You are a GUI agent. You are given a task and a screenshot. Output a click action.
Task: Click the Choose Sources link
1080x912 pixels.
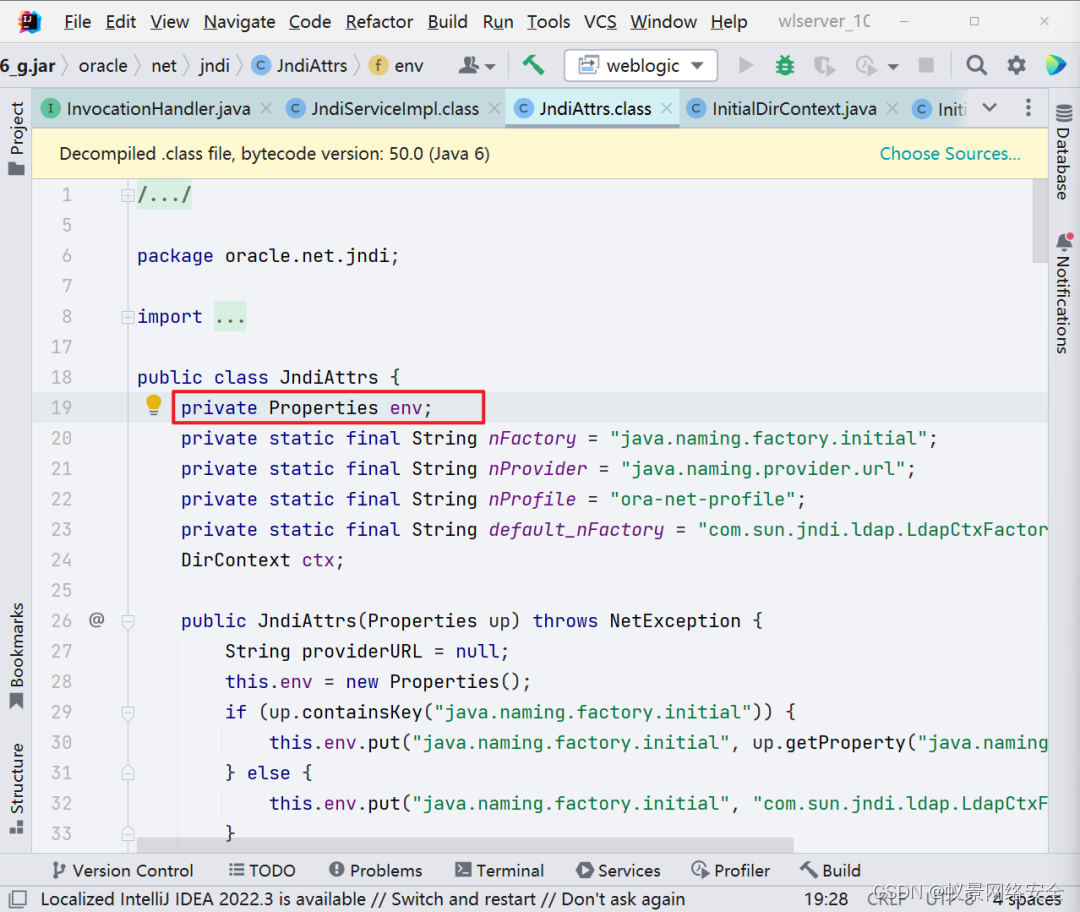[x=950, y=153]
